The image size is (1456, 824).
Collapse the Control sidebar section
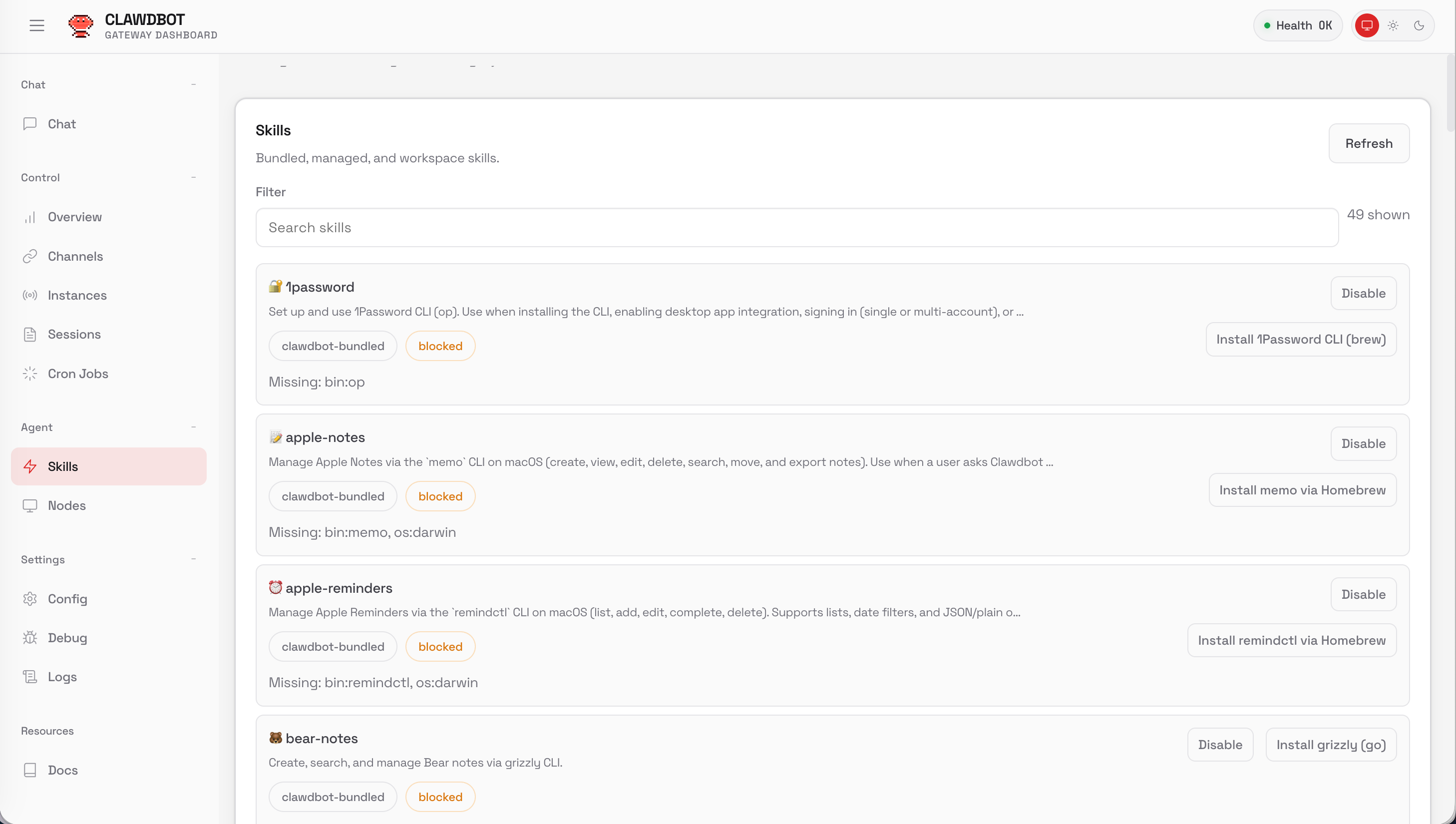pos(193,177)
